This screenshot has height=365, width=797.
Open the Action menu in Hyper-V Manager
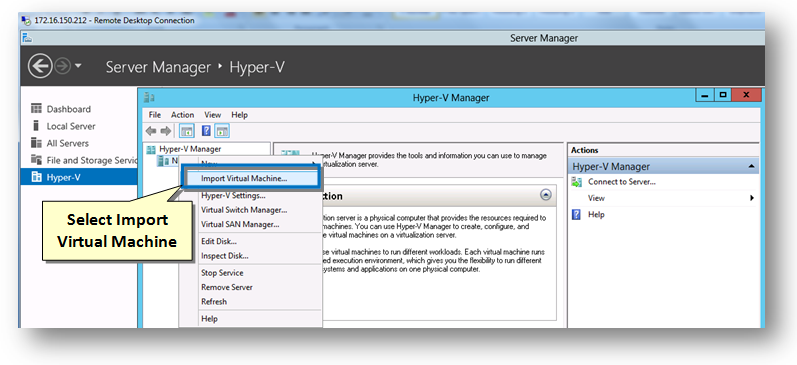point(182,115)
